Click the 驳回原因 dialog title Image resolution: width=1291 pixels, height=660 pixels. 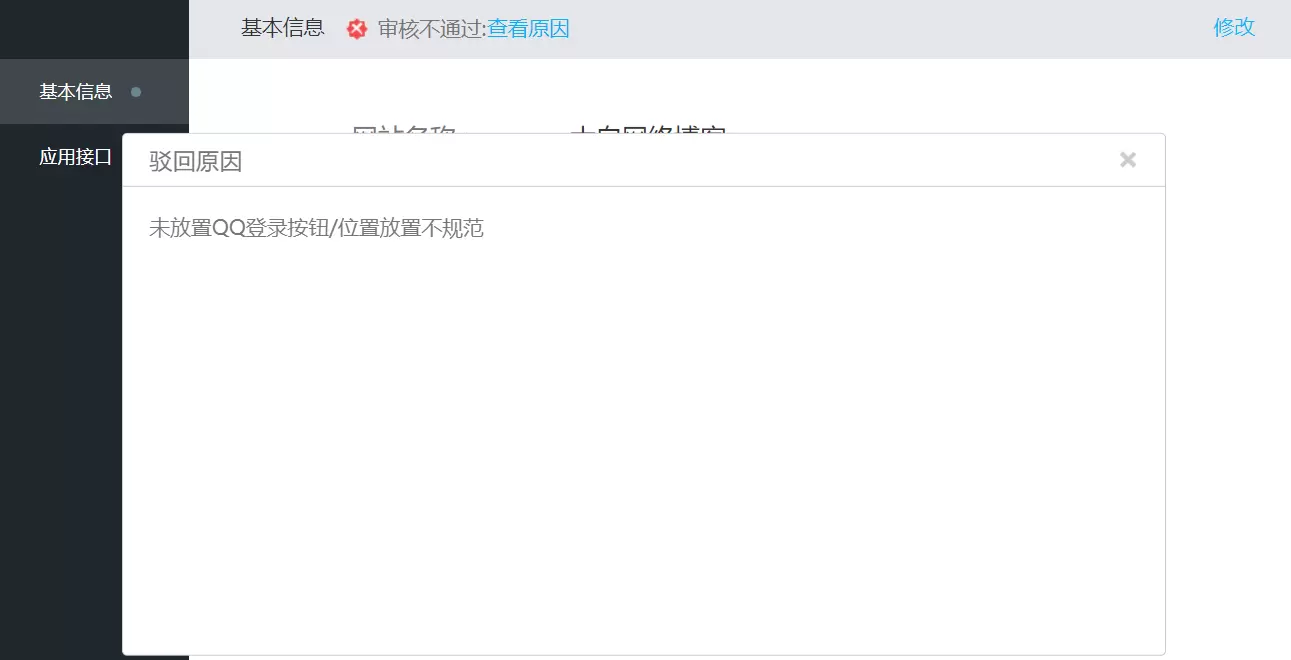point(196,161)
